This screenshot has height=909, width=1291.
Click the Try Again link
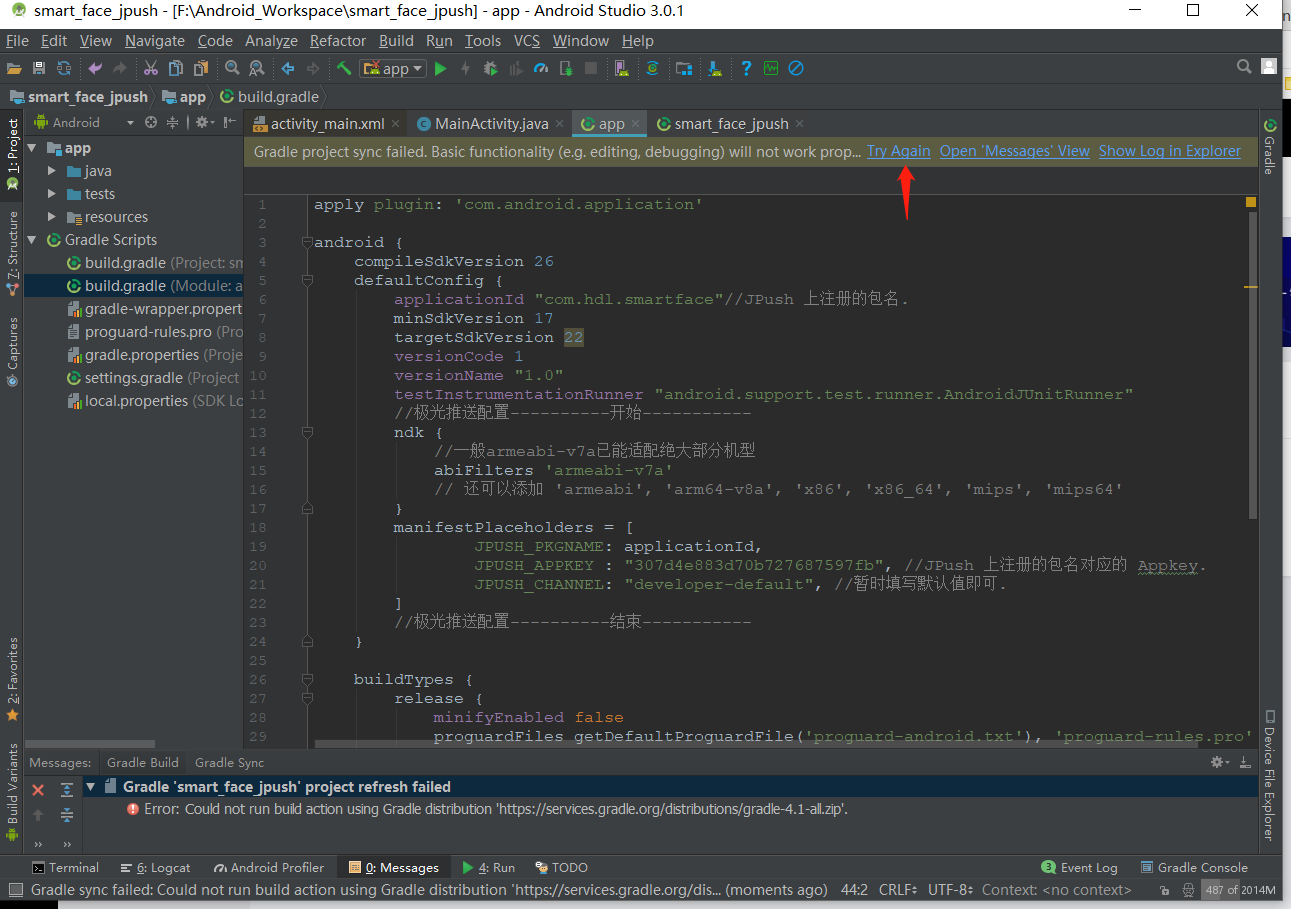point(898,151)
